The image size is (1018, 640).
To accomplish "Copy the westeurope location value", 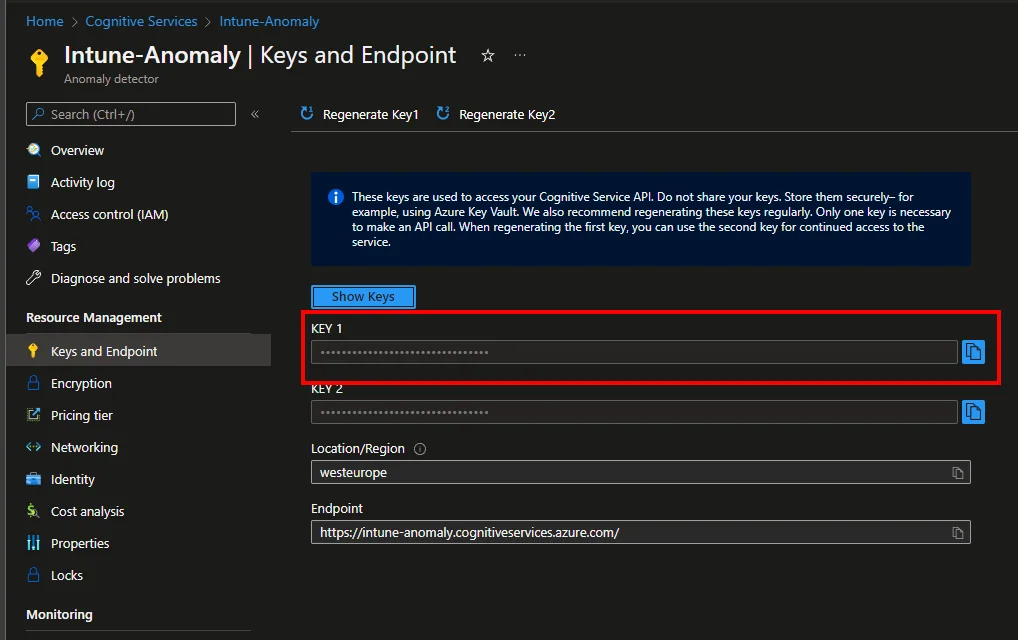I will (958, 473).
